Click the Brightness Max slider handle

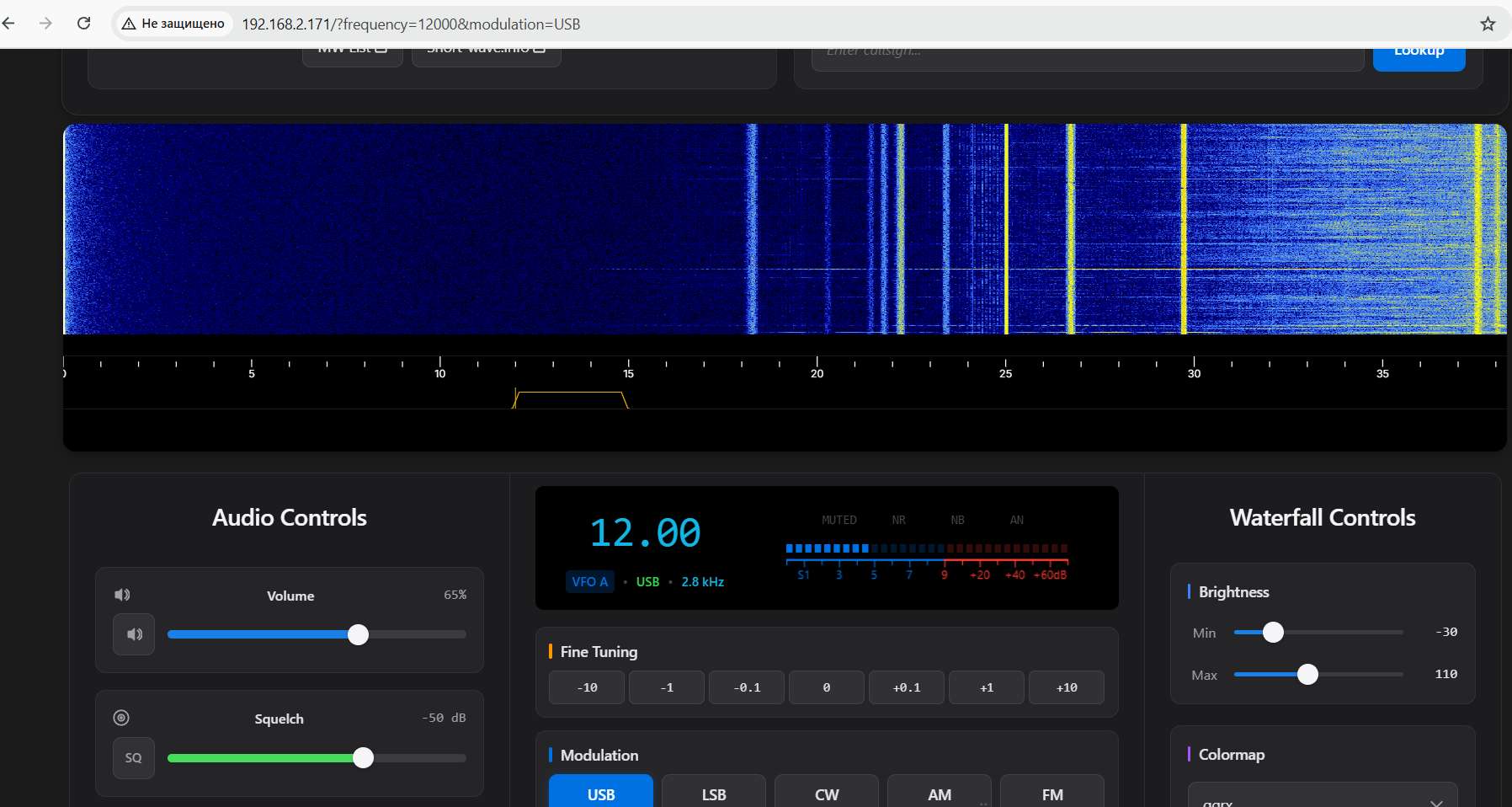(x=1307, y=674)
